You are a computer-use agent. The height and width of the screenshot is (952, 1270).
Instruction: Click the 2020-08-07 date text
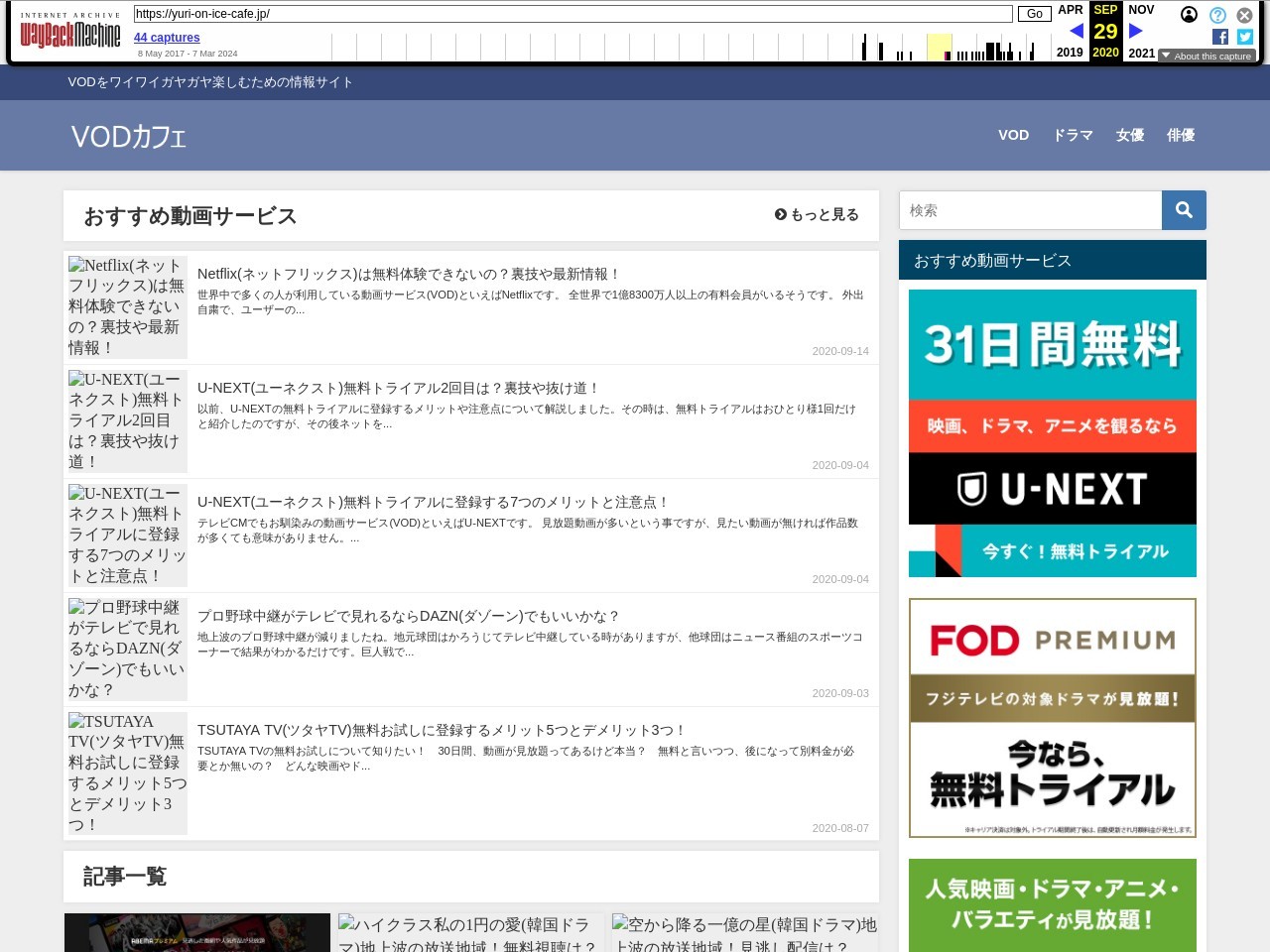pos(840,828)
